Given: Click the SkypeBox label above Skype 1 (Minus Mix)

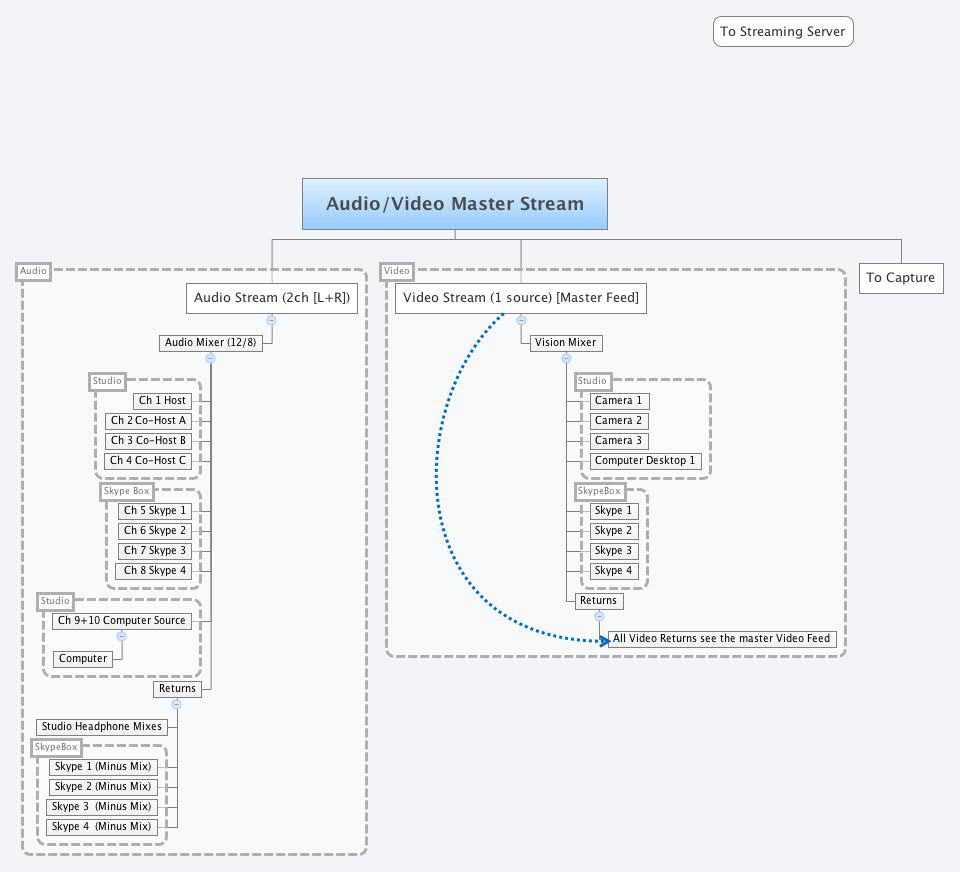Looking at the screenshot, I should 56,747.
